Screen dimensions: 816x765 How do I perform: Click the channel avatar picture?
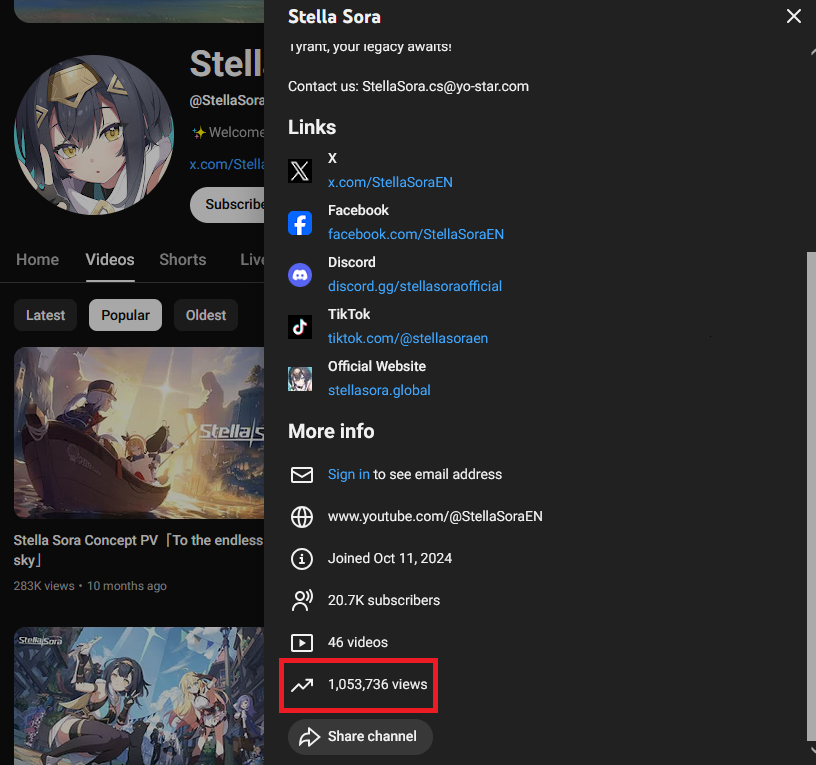click(x=94, y=135)
